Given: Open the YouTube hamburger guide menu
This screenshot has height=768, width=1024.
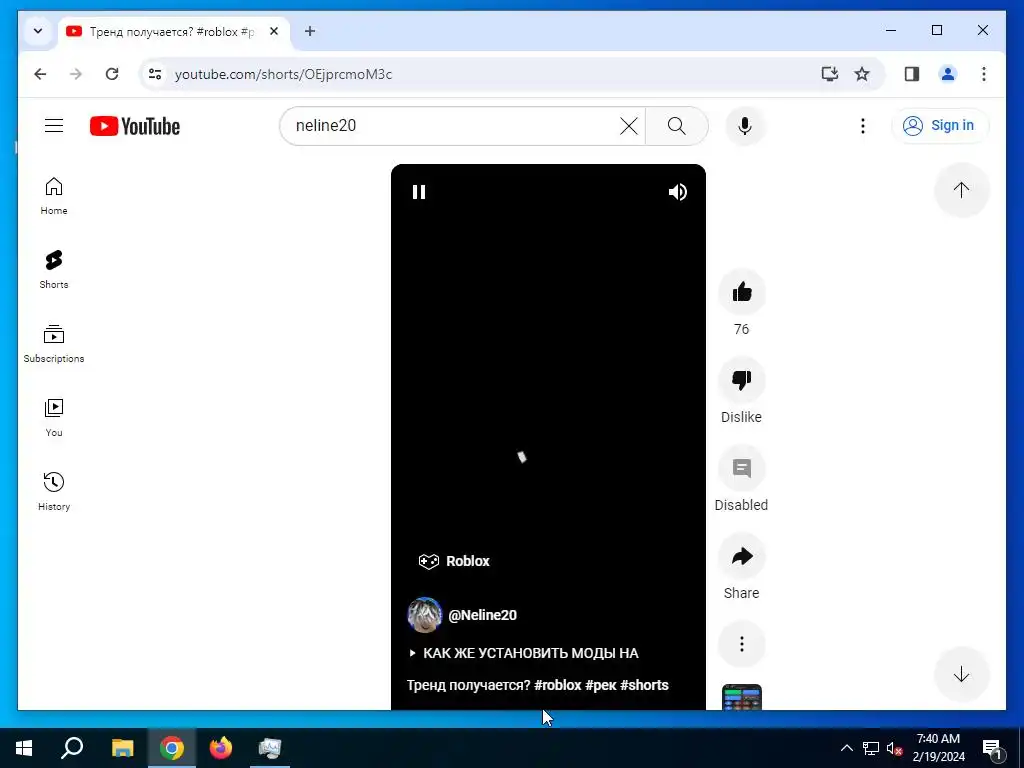Looking at the screenshot, I should click(54, 125).
